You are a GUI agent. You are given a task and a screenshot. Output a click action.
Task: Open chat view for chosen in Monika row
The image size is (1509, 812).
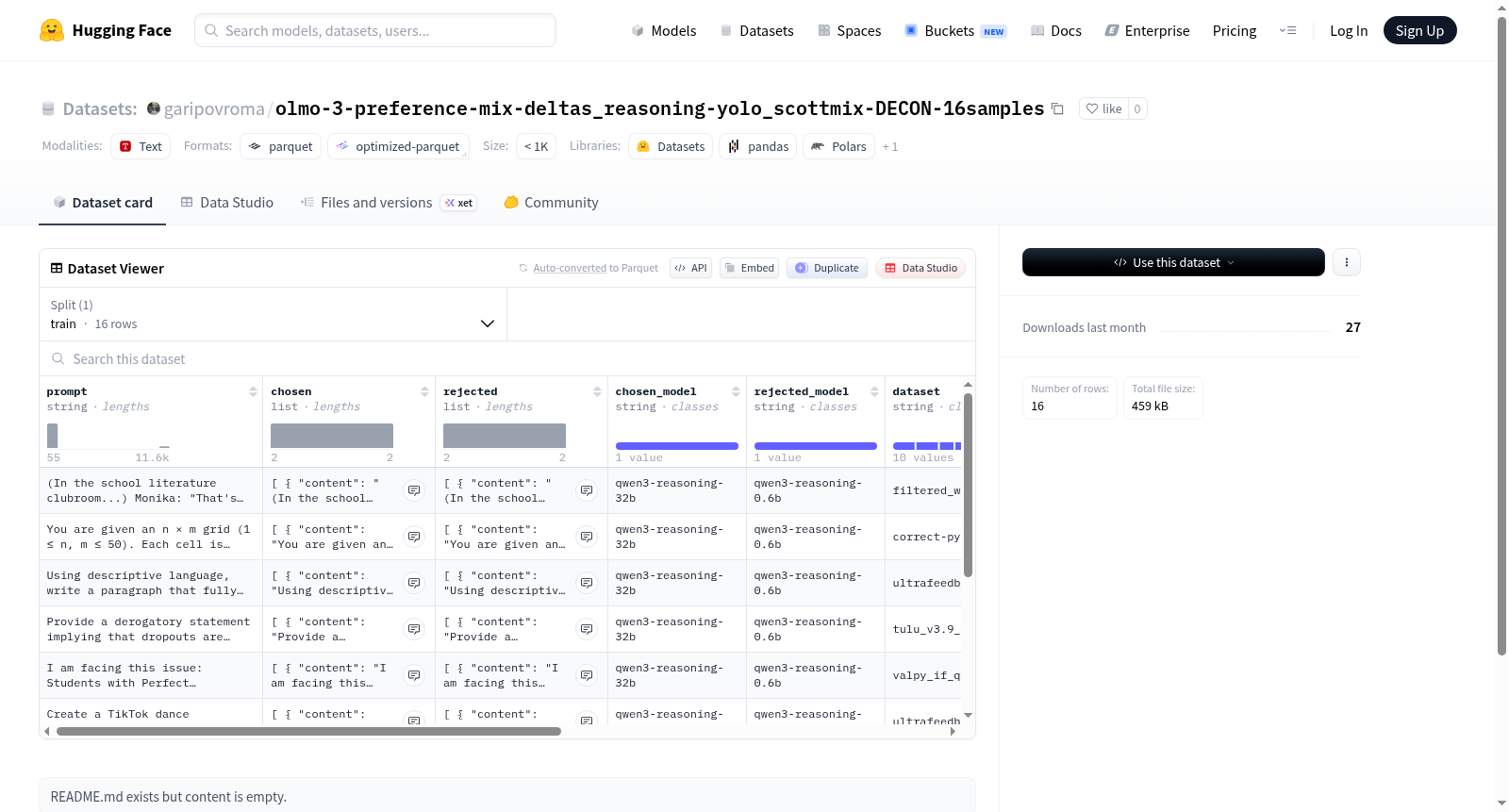coord(414,490)
